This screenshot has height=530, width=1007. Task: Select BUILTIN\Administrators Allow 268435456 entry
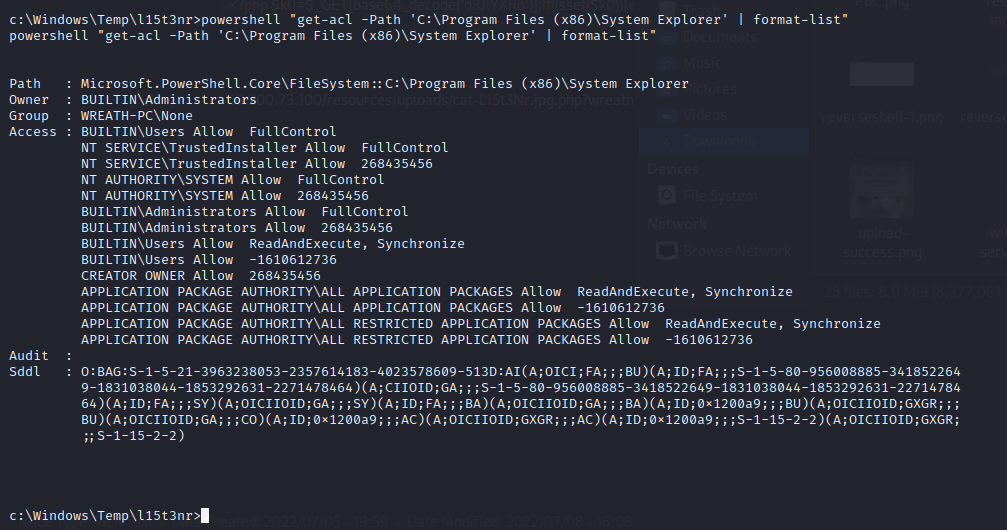click(x=237, y=229)
